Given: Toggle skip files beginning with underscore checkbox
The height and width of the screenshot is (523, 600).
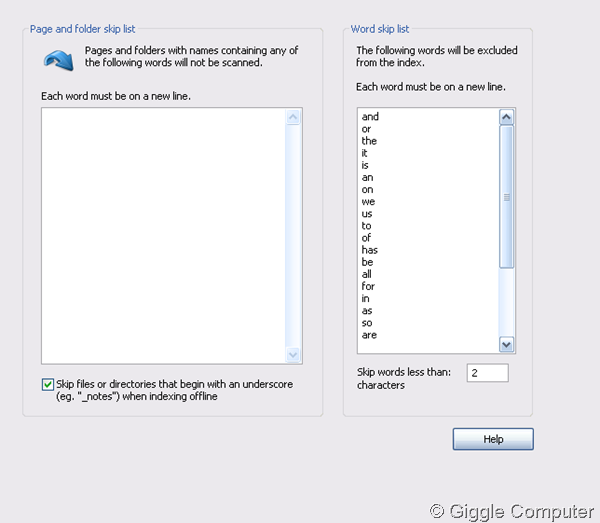Looking at the screenshot, I should tap(48, 384).
